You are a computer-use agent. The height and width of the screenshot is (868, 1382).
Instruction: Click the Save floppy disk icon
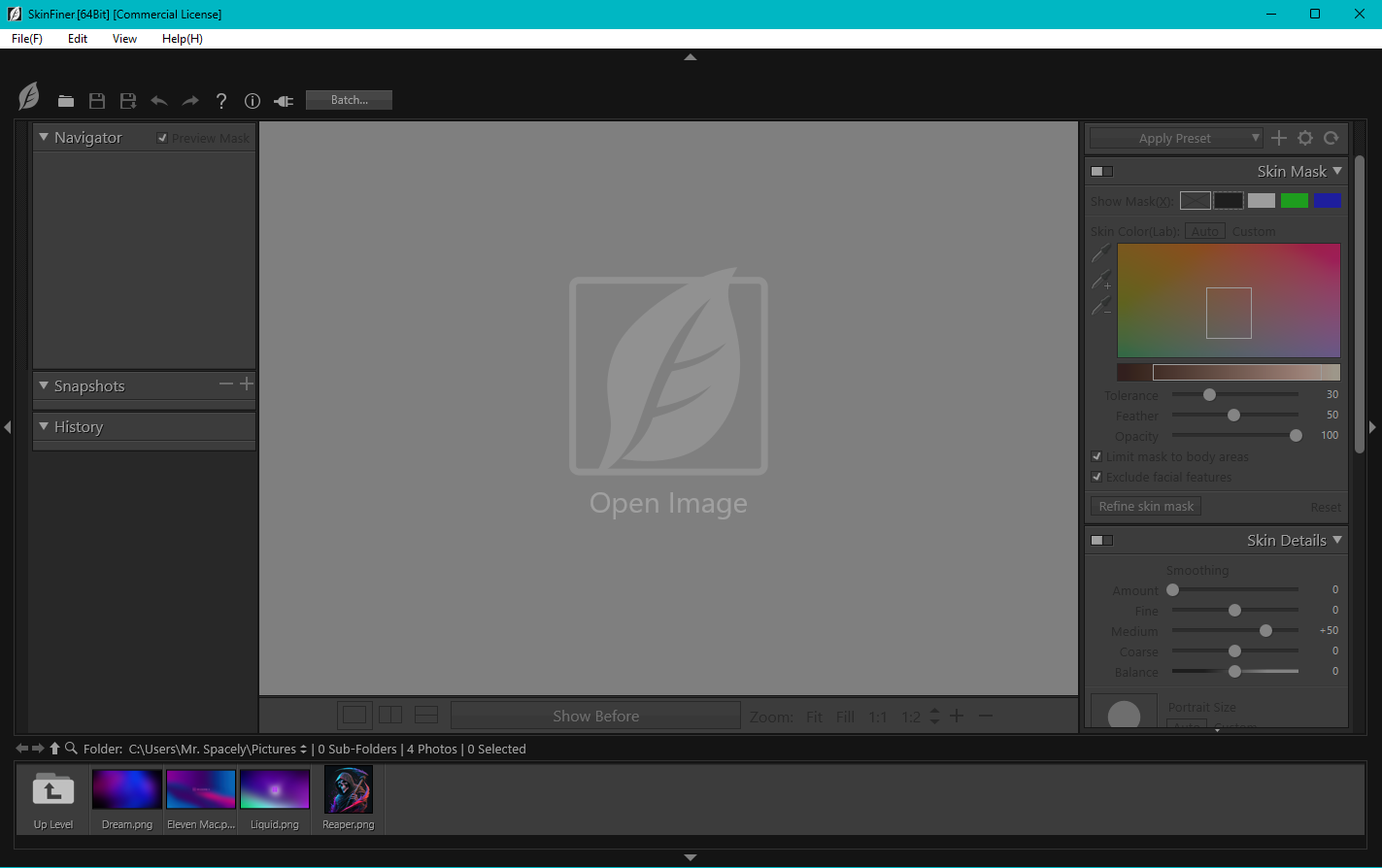tap(97, 101)
